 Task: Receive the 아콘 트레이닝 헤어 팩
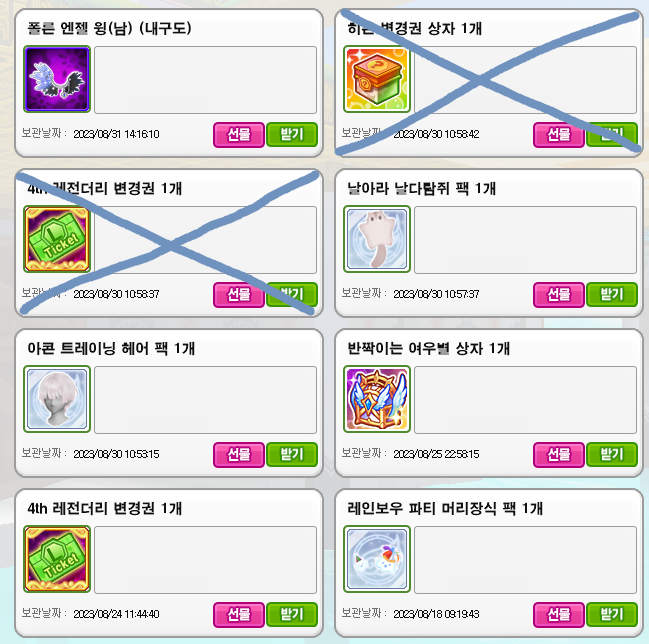(x=292, y=454)
